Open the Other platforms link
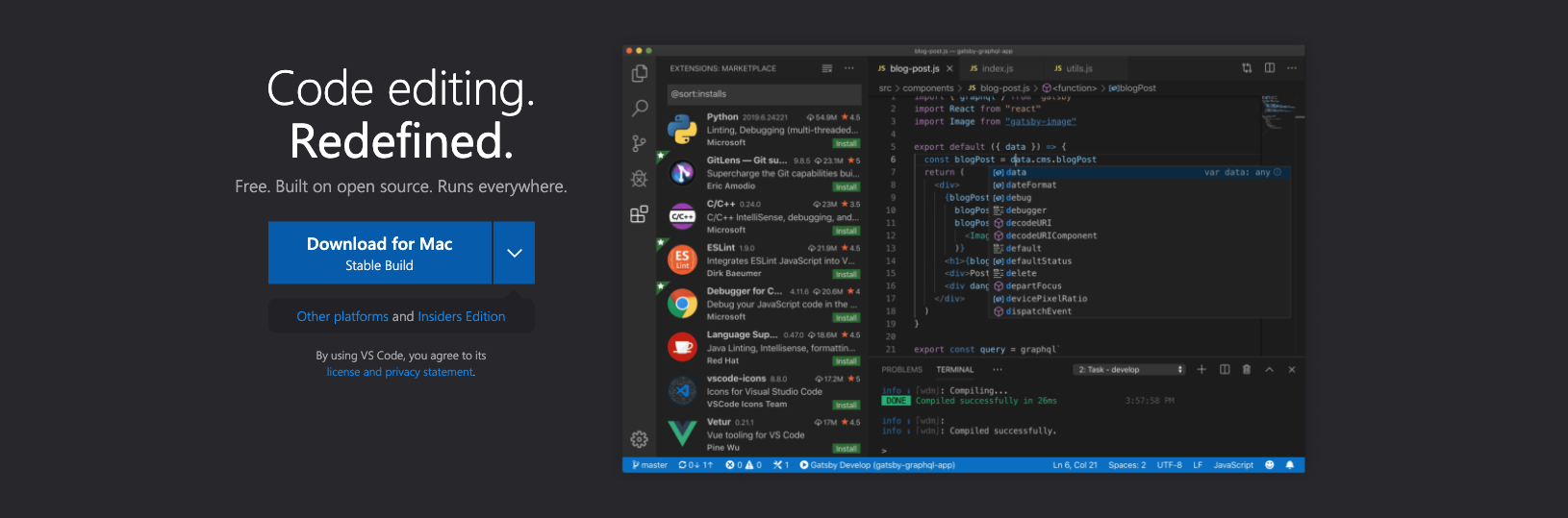Image resolution: width=1568 pixels, height=518 pixels. pos(342,316)
